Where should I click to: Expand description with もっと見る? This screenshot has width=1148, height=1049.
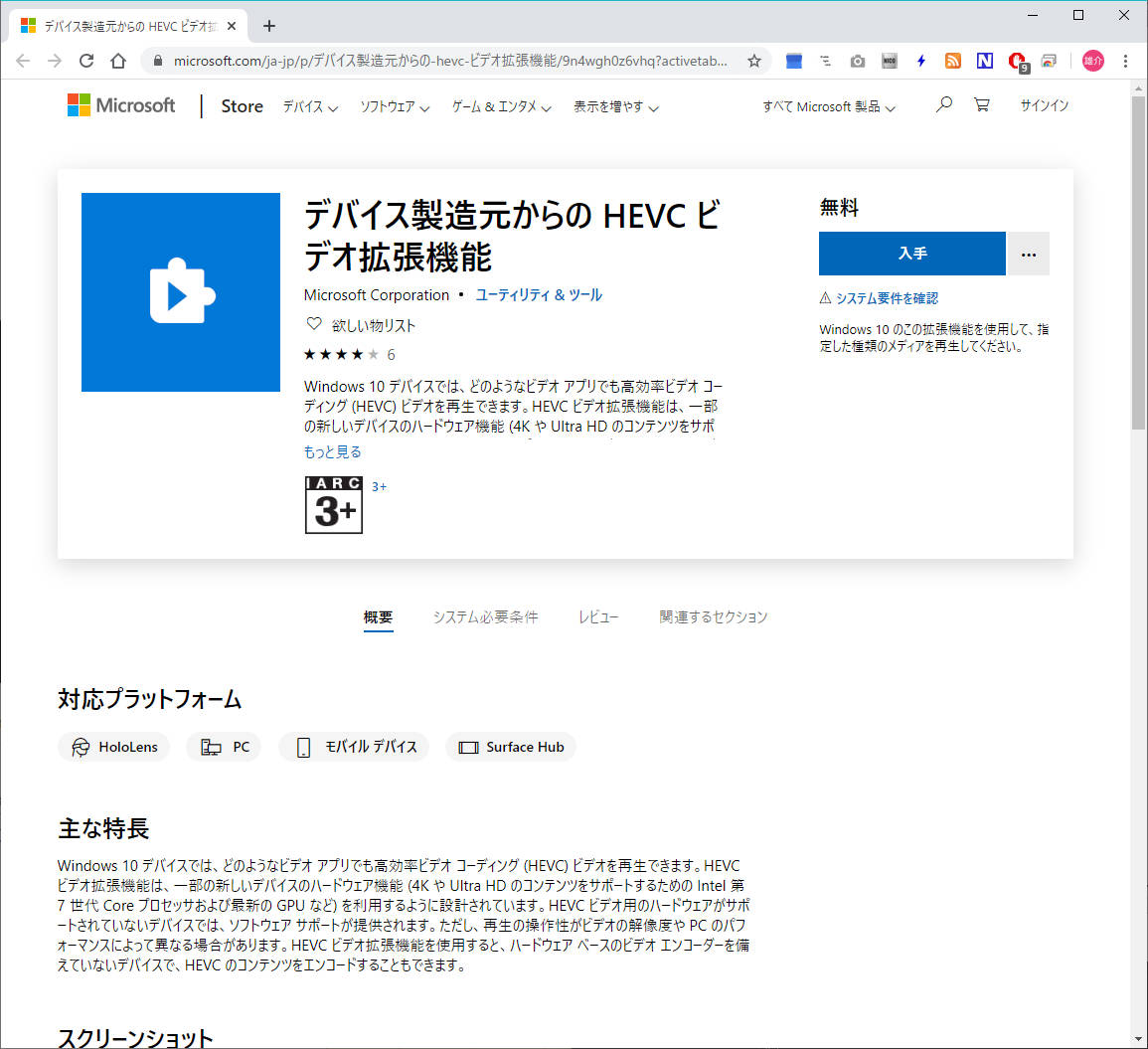(332, 452)
